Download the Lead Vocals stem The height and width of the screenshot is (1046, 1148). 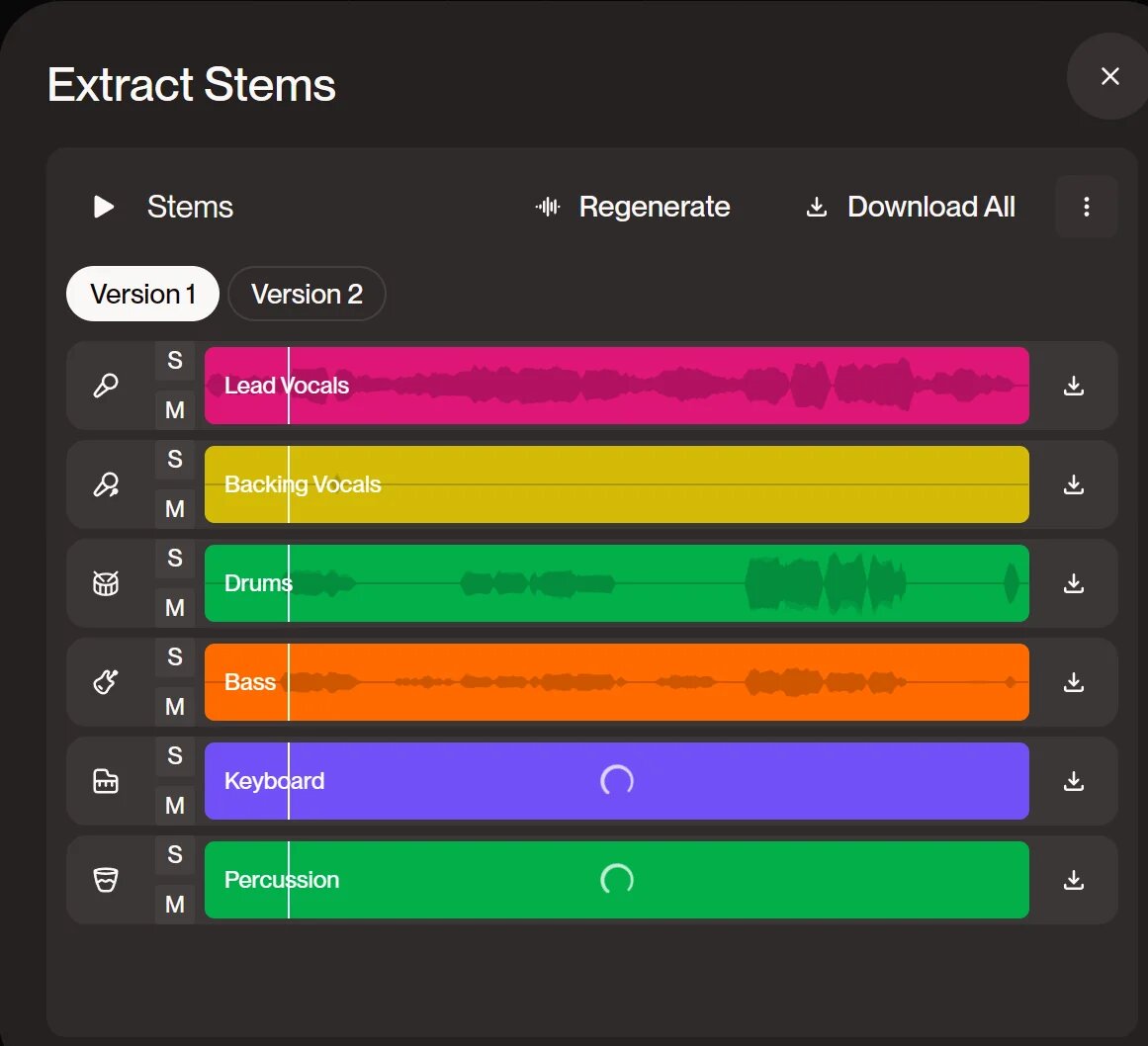1074,386
